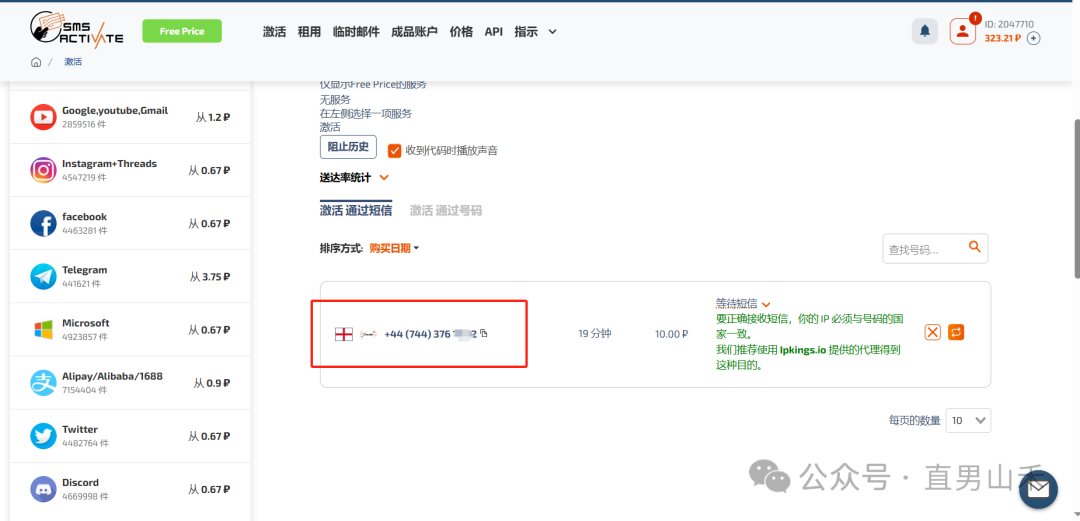Viewport: 1080px width, 521px height.
Task: Expand the 等待短信 status dropdown
Action: [x=766, y=304]
